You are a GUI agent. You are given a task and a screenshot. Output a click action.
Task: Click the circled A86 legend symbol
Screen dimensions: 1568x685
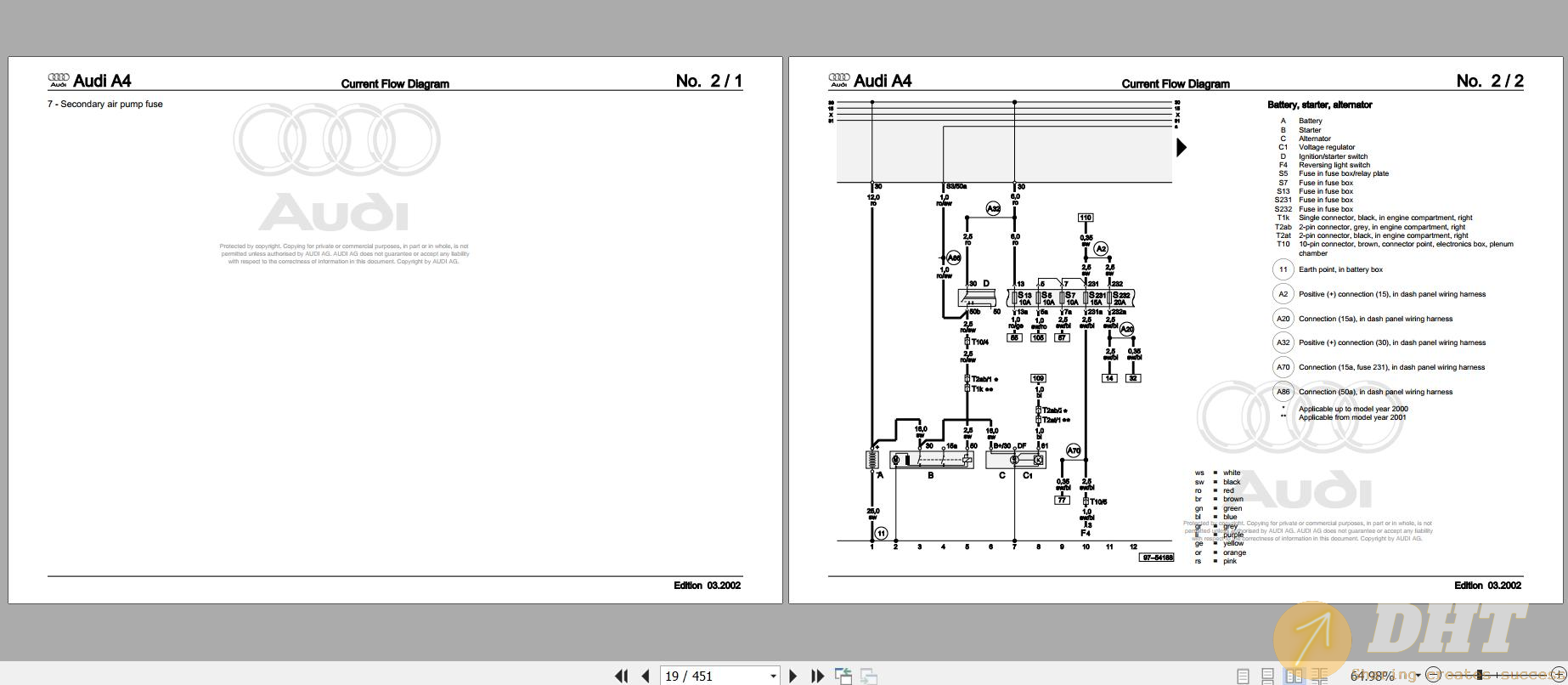click(x=1283, y=392)
